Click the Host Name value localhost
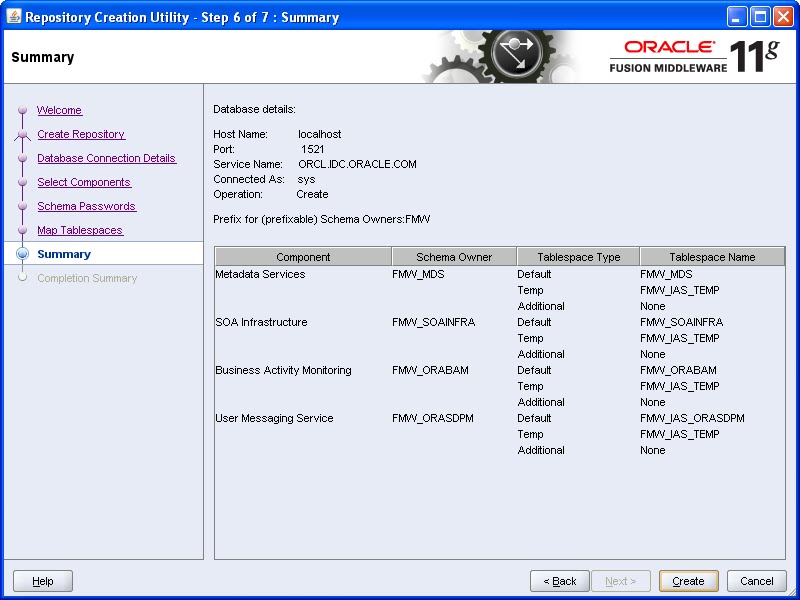This screenshot has width=800, height=600. pos(320,134)
